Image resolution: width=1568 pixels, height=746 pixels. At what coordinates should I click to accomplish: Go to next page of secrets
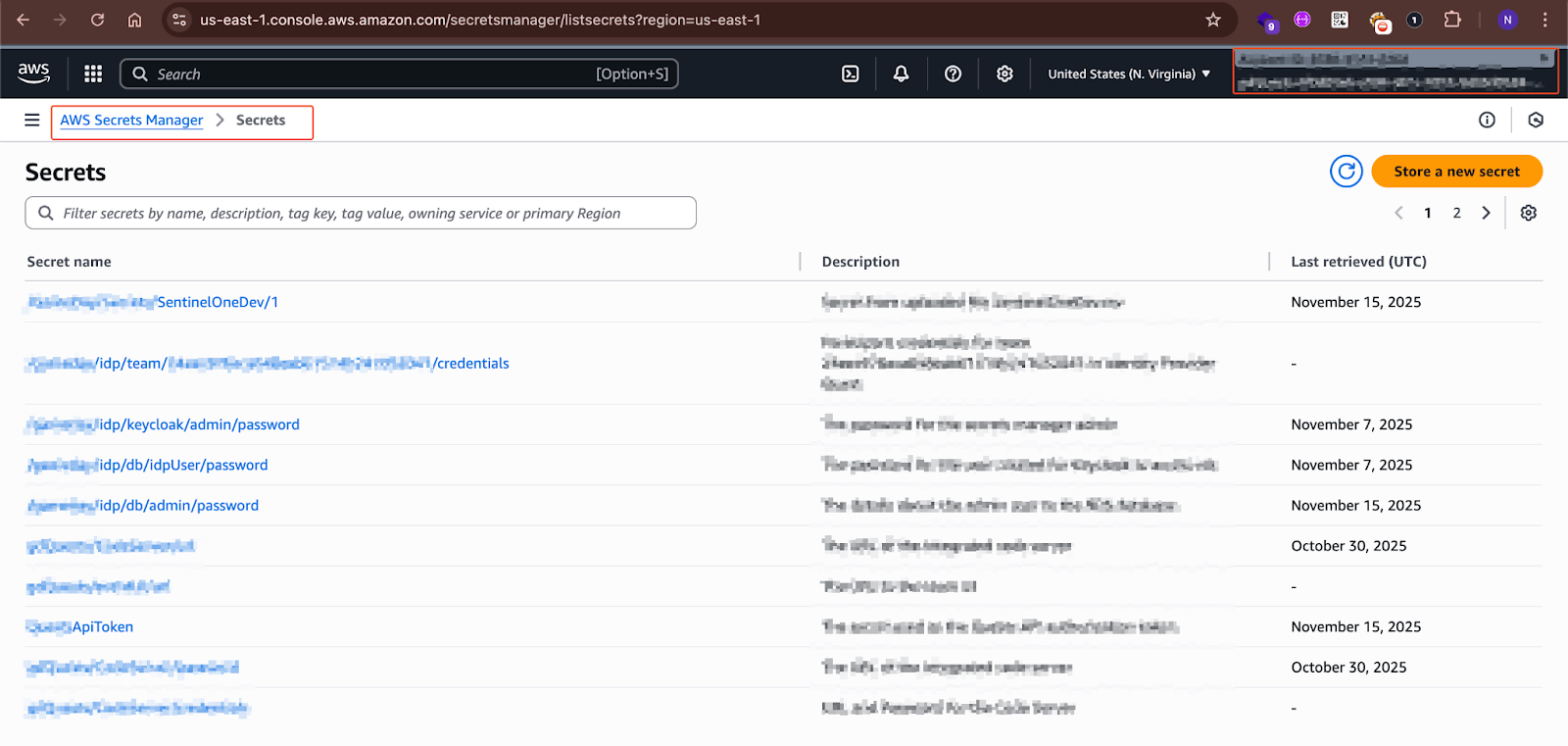pyautogui.click(x=1486, y=213)
